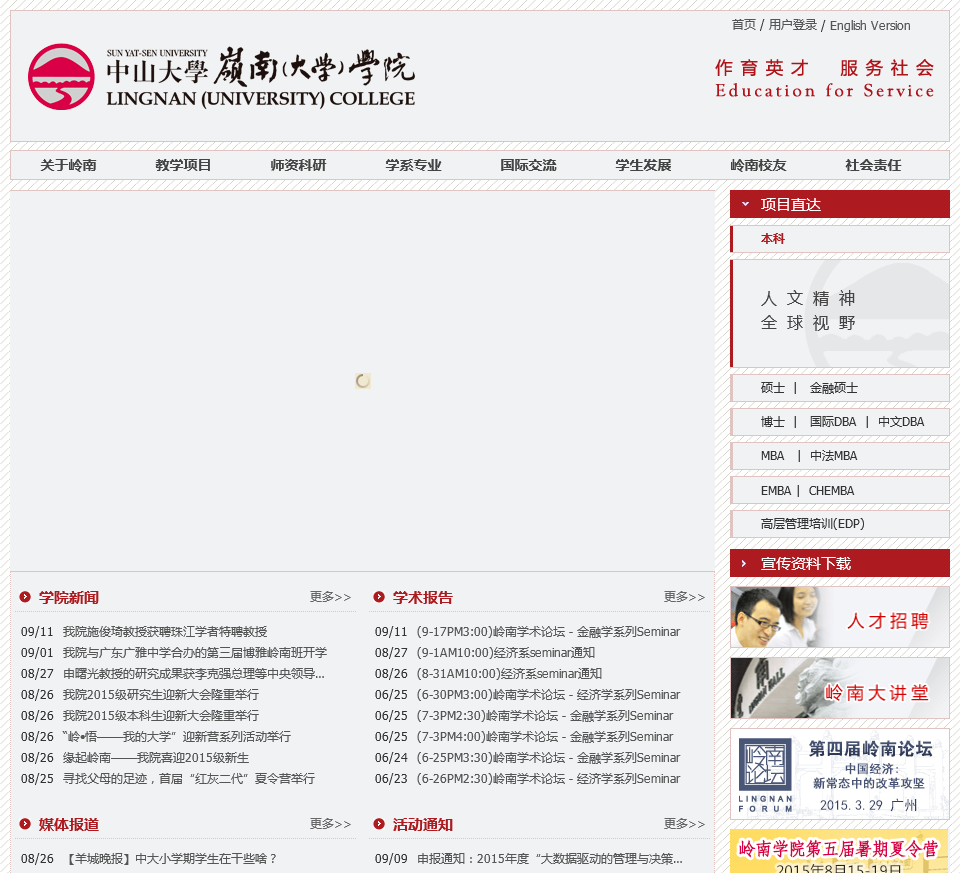Open news 我院与广东广雅中学合办的第三届博雅岭南班开学

[x=195, y=653]
